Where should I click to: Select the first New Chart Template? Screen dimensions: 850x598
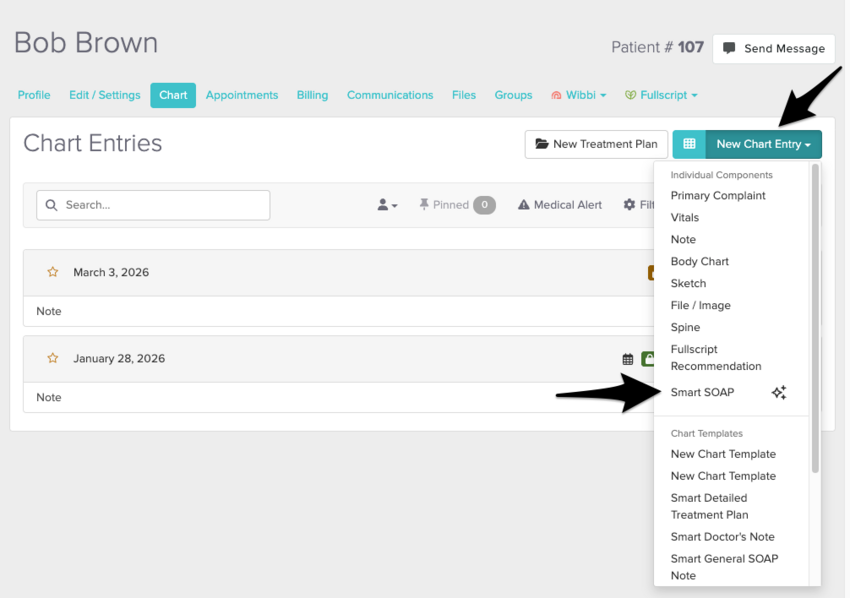click(x=723, y=454)
